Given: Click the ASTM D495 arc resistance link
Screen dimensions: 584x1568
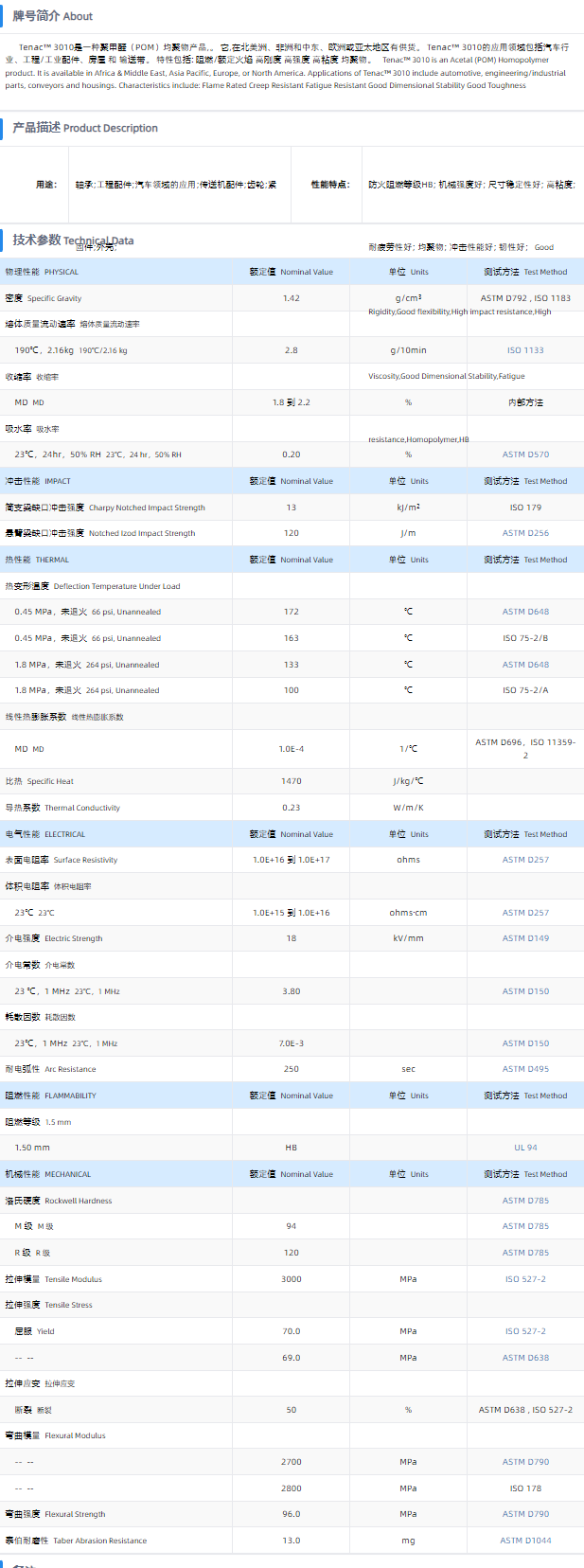Looking at the screenshot, I should coord(525,1069).
